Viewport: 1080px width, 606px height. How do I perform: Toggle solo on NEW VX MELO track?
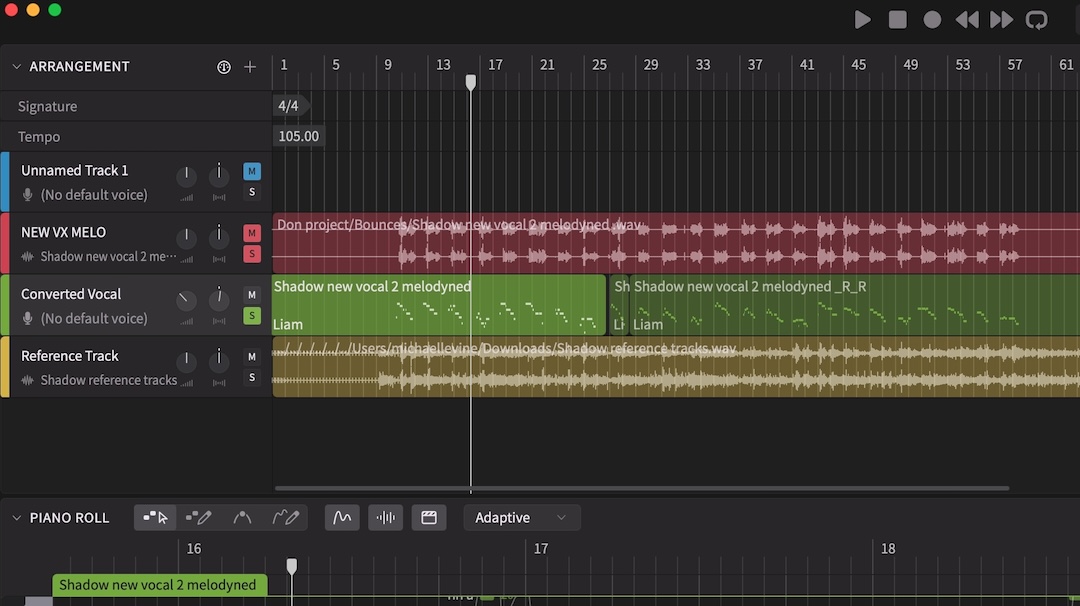(252, 254)
